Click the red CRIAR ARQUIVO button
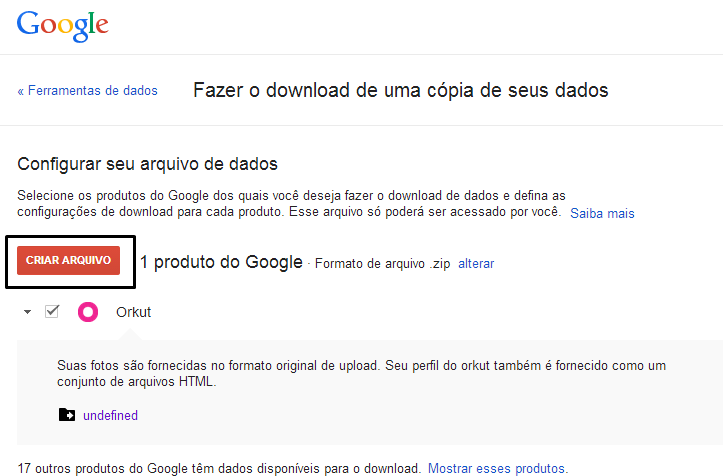Viewport: 723px width, 476px height. tap(68, 261)
